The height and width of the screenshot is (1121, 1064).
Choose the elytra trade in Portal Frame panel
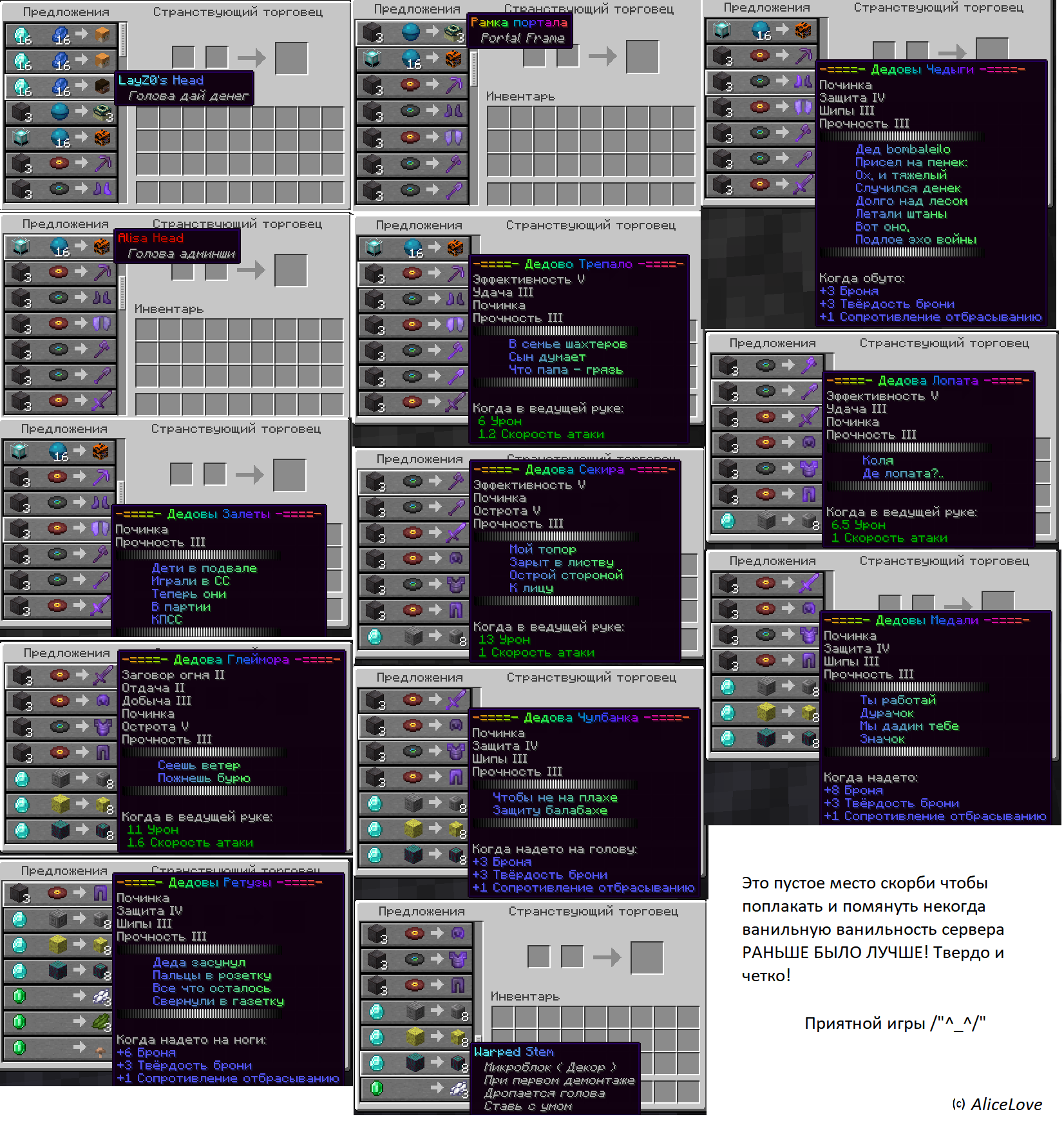(412, 137)
